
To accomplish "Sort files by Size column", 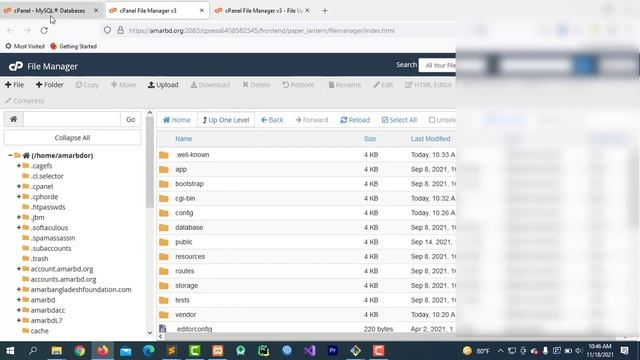I will coord(370,139).
